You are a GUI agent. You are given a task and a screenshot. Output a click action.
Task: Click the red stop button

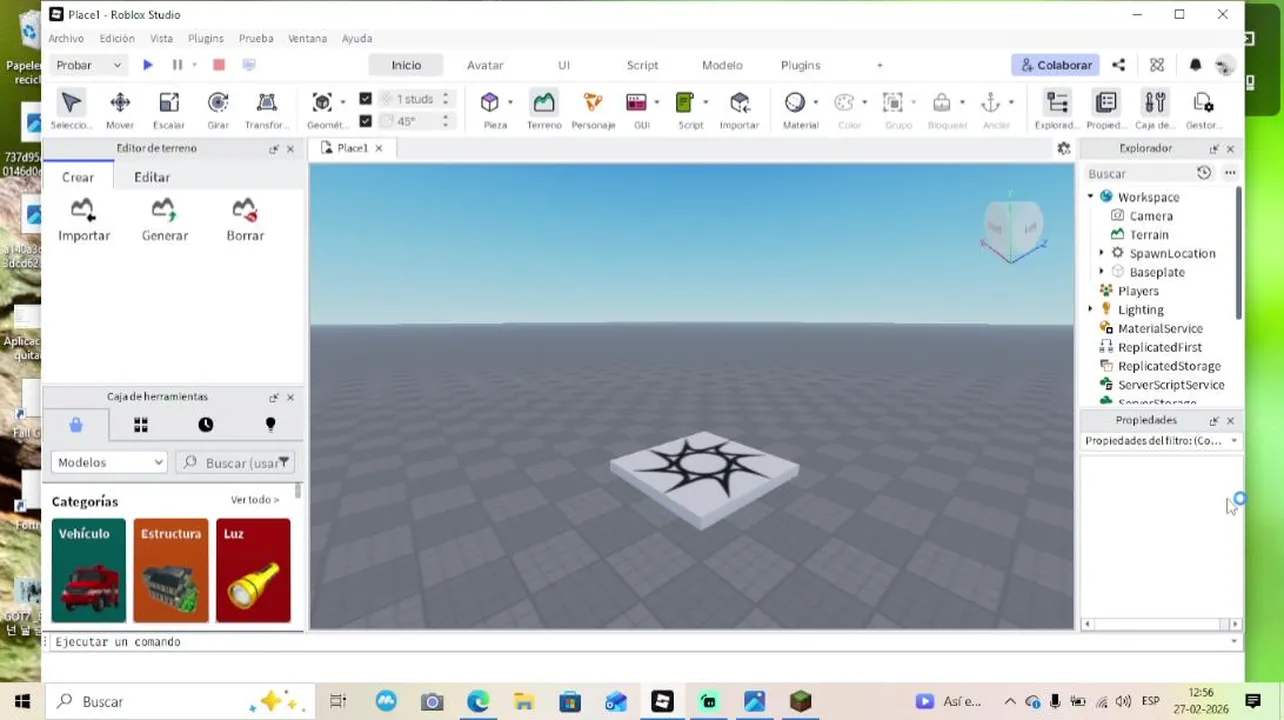(219, 65)
